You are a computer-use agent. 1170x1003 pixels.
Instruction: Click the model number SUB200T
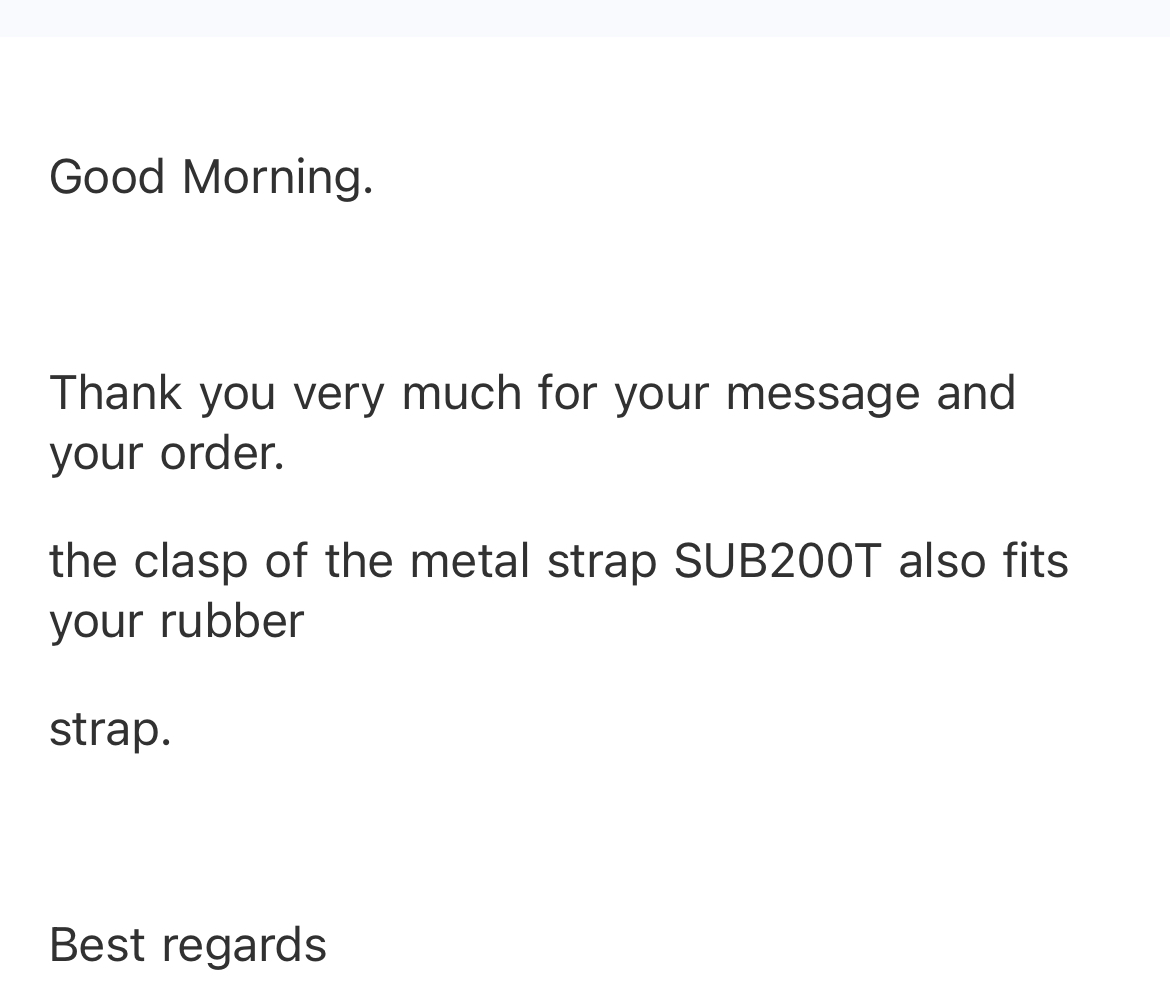pyautogui.click(x=778, y=560)
